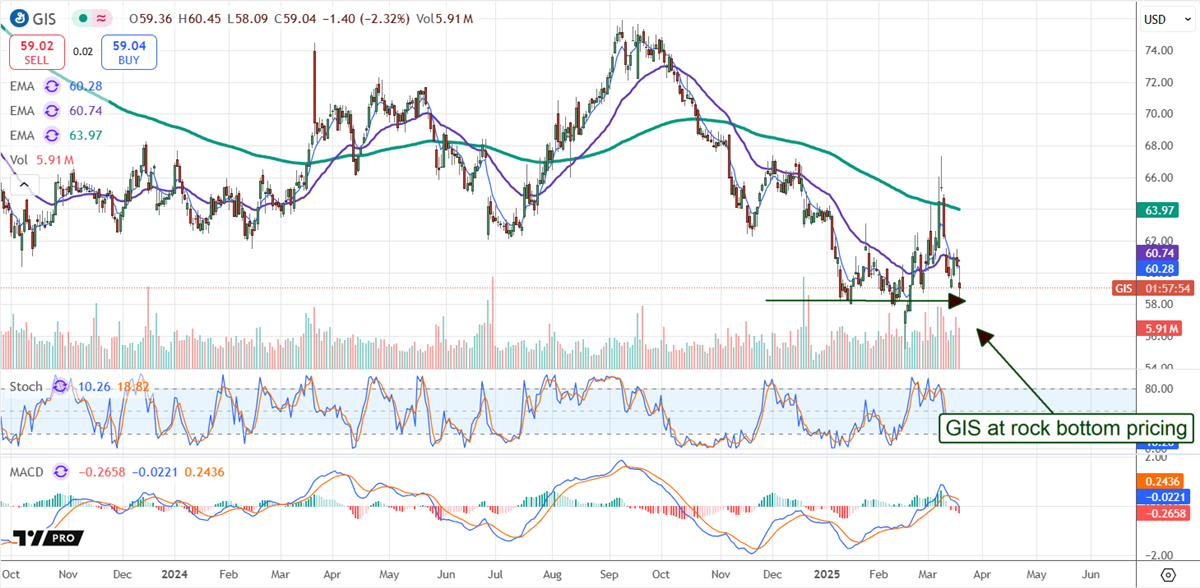Click the refresh icon next to MACD
The height and width of the screenshot is (588, 1200).
point(62,470)
